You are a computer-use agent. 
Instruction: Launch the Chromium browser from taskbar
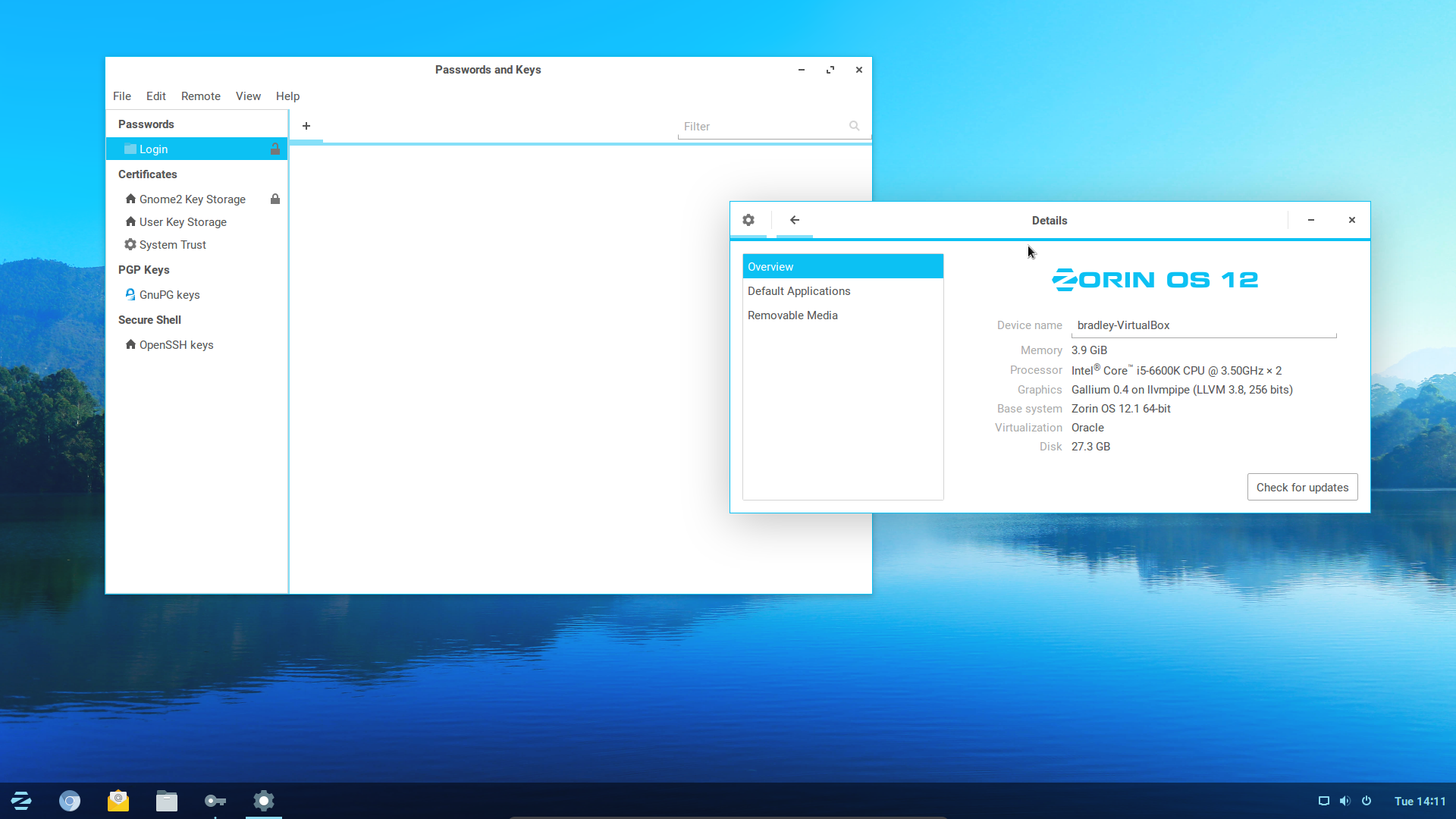(70, 801)
